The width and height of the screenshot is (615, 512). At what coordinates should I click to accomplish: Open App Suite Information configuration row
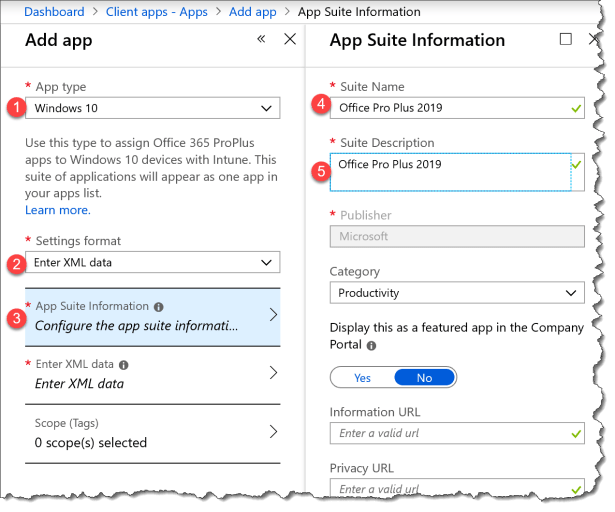153,317
